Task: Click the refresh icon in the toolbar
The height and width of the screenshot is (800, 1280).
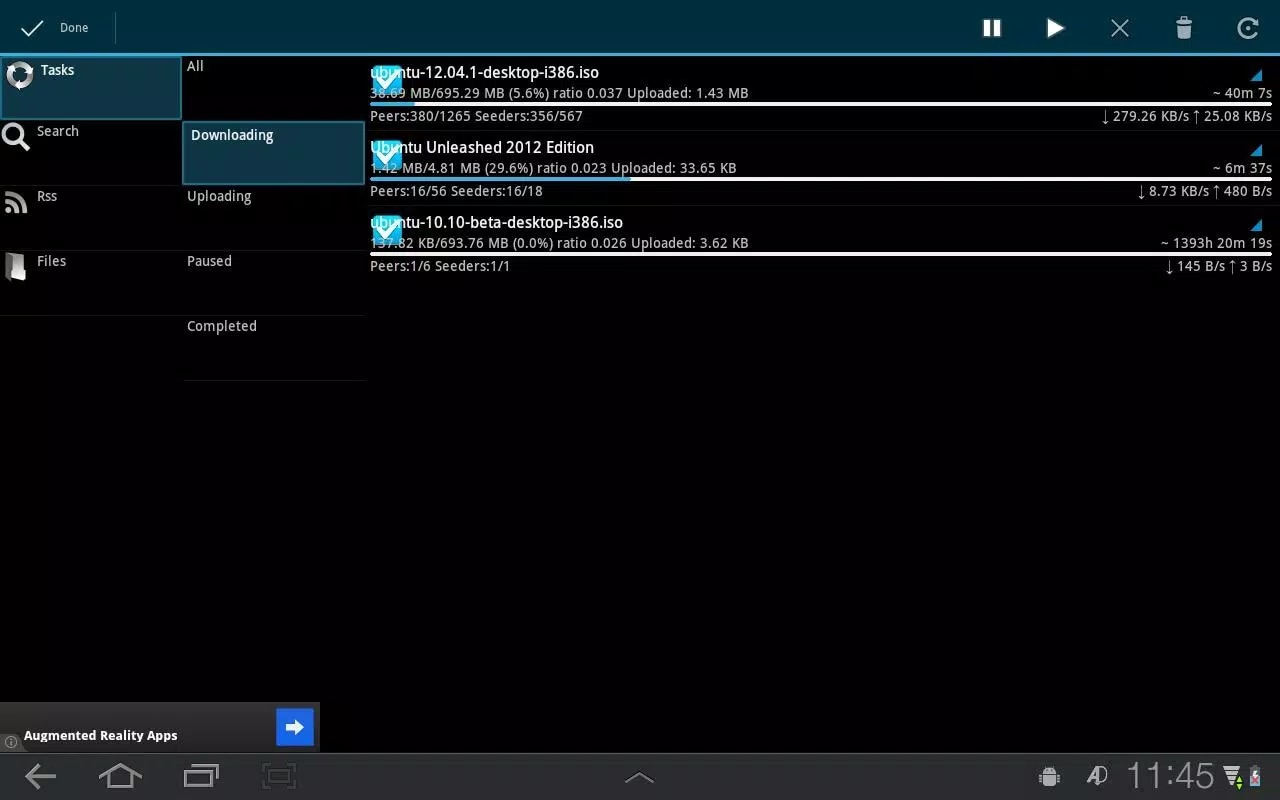Action: point(1247,28)
